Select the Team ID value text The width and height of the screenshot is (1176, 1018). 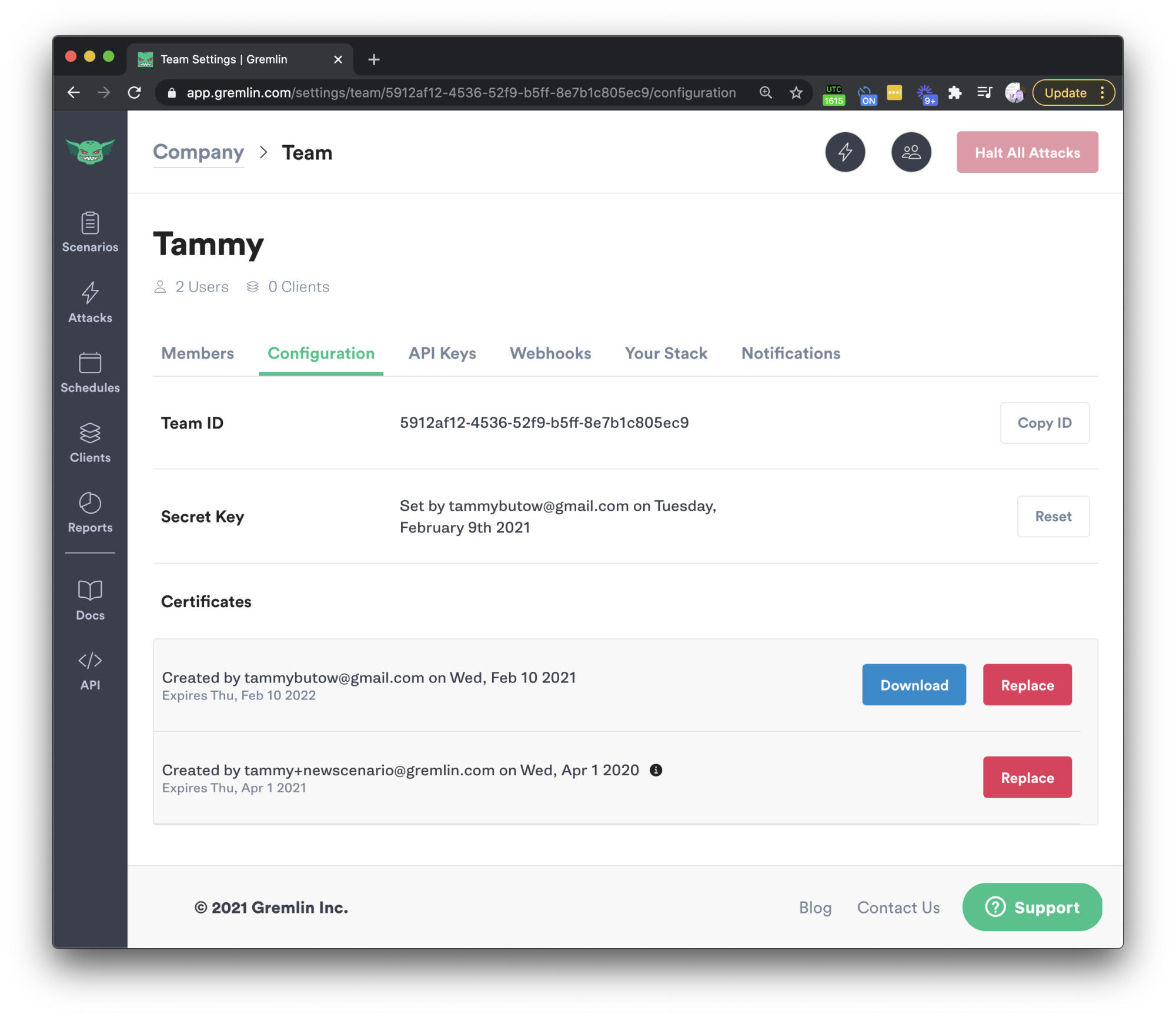coord(544,423)
